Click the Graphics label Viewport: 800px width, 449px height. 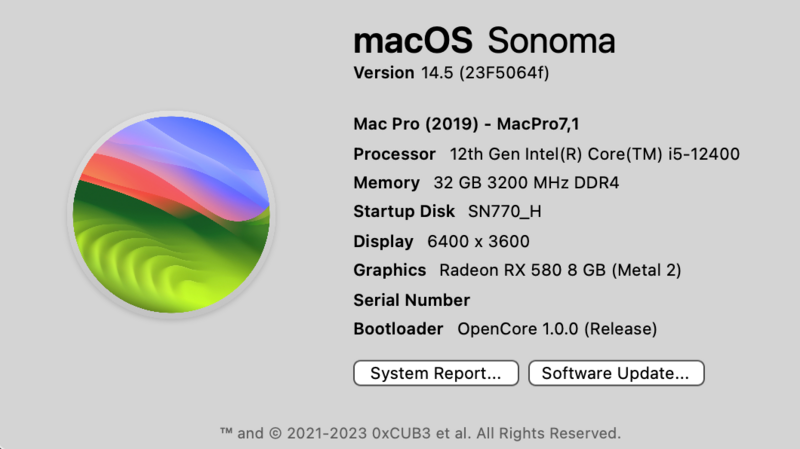tap(390, 270)
